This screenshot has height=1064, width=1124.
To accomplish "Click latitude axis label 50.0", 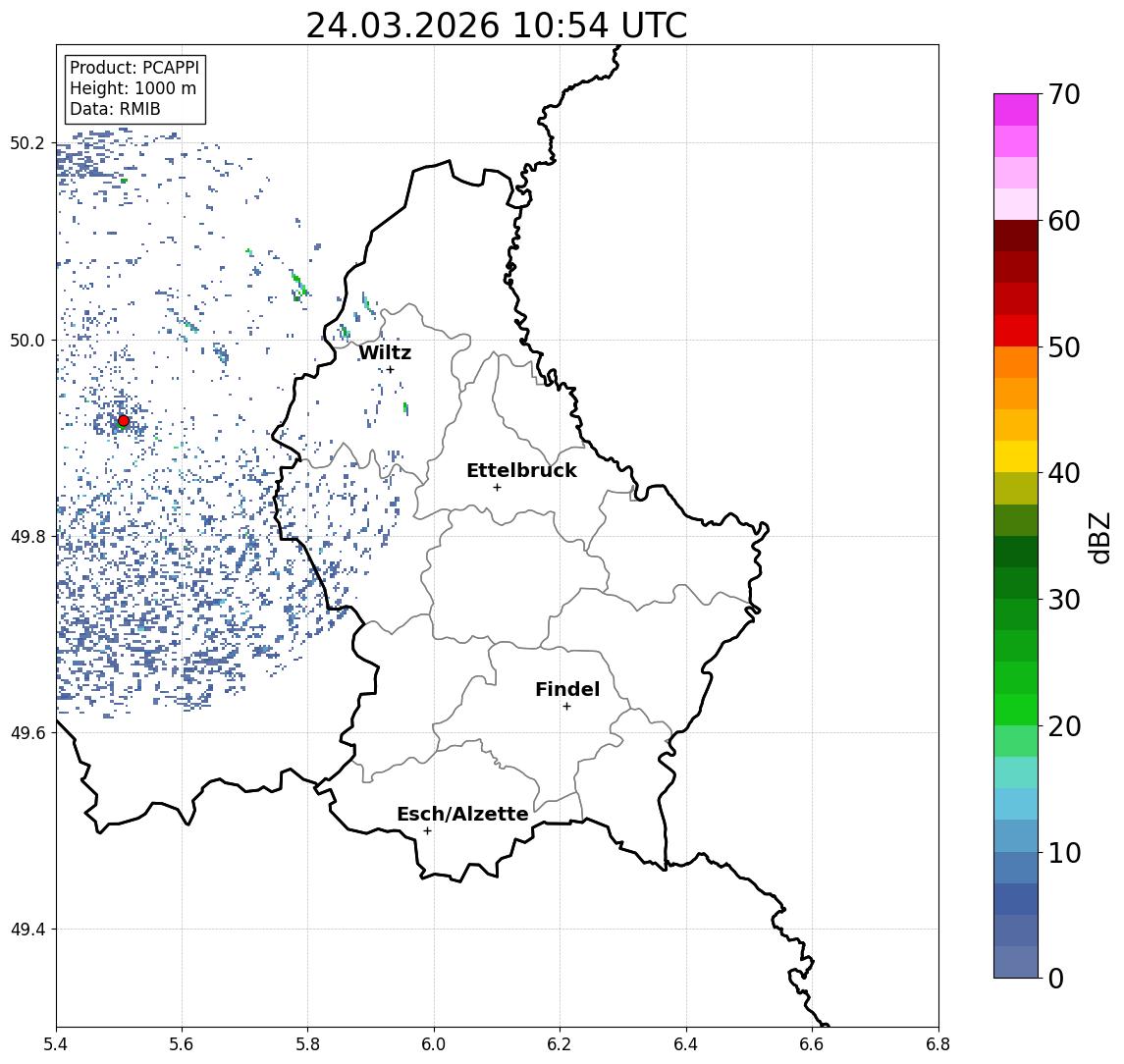I will coord(27,340).
